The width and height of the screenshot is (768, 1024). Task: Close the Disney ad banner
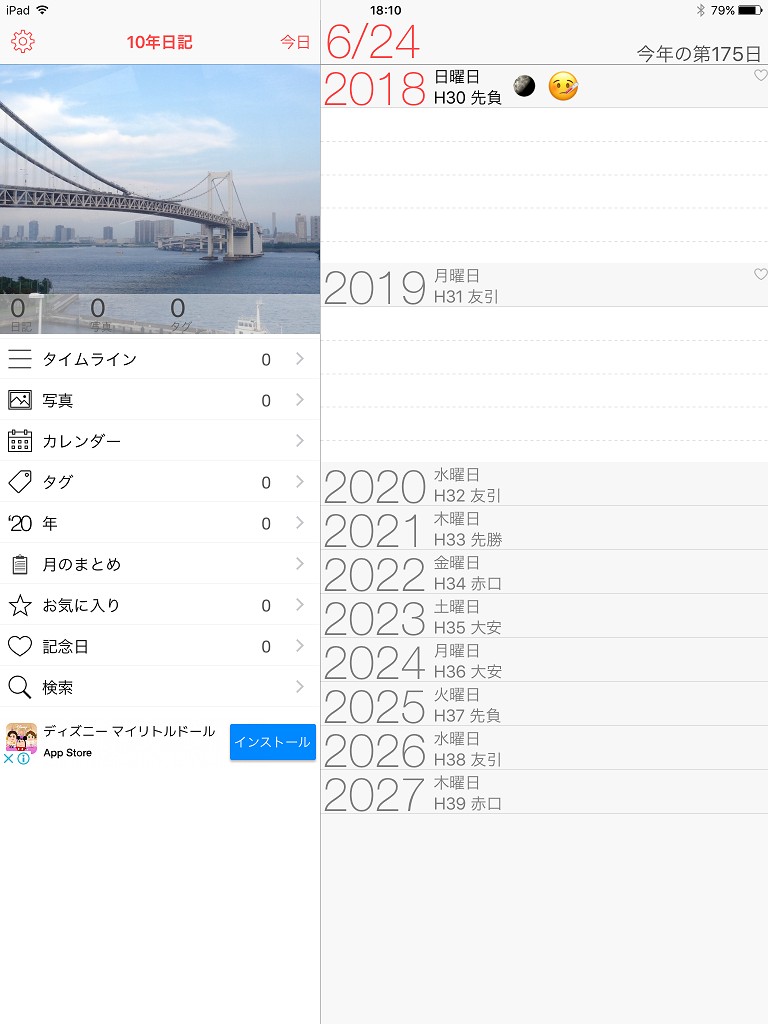tap(8, 758)
